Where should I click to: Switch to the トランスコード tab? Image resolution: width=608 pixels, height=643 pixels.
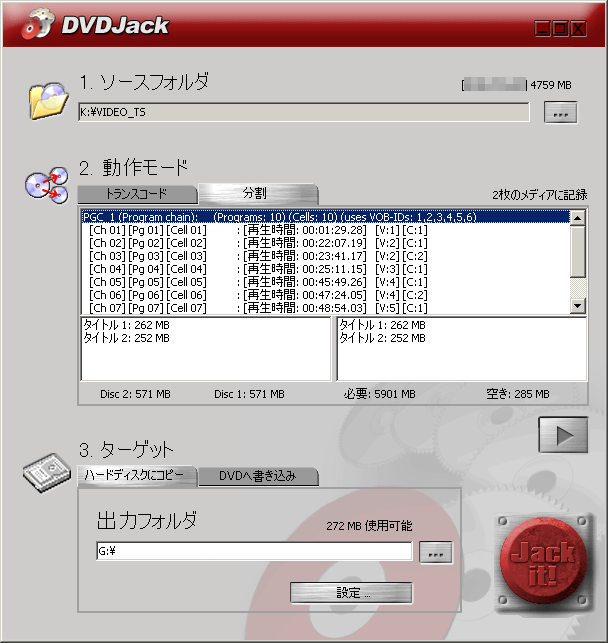coord(137,194)
